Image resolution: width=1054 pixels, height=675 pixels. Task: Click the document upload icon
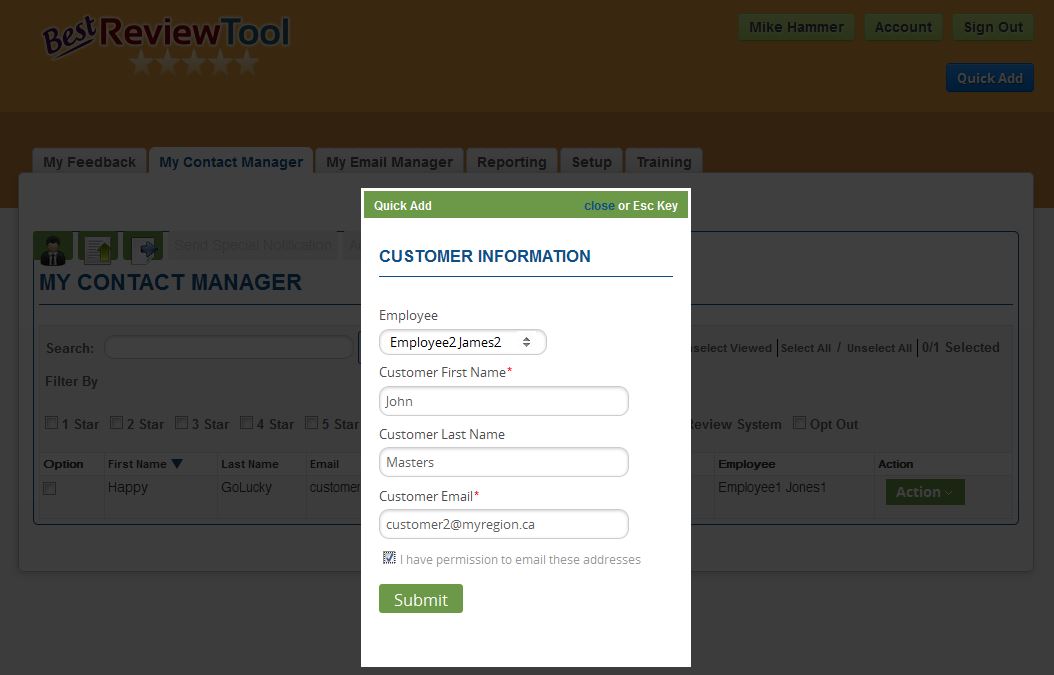(x=100, y=248)
